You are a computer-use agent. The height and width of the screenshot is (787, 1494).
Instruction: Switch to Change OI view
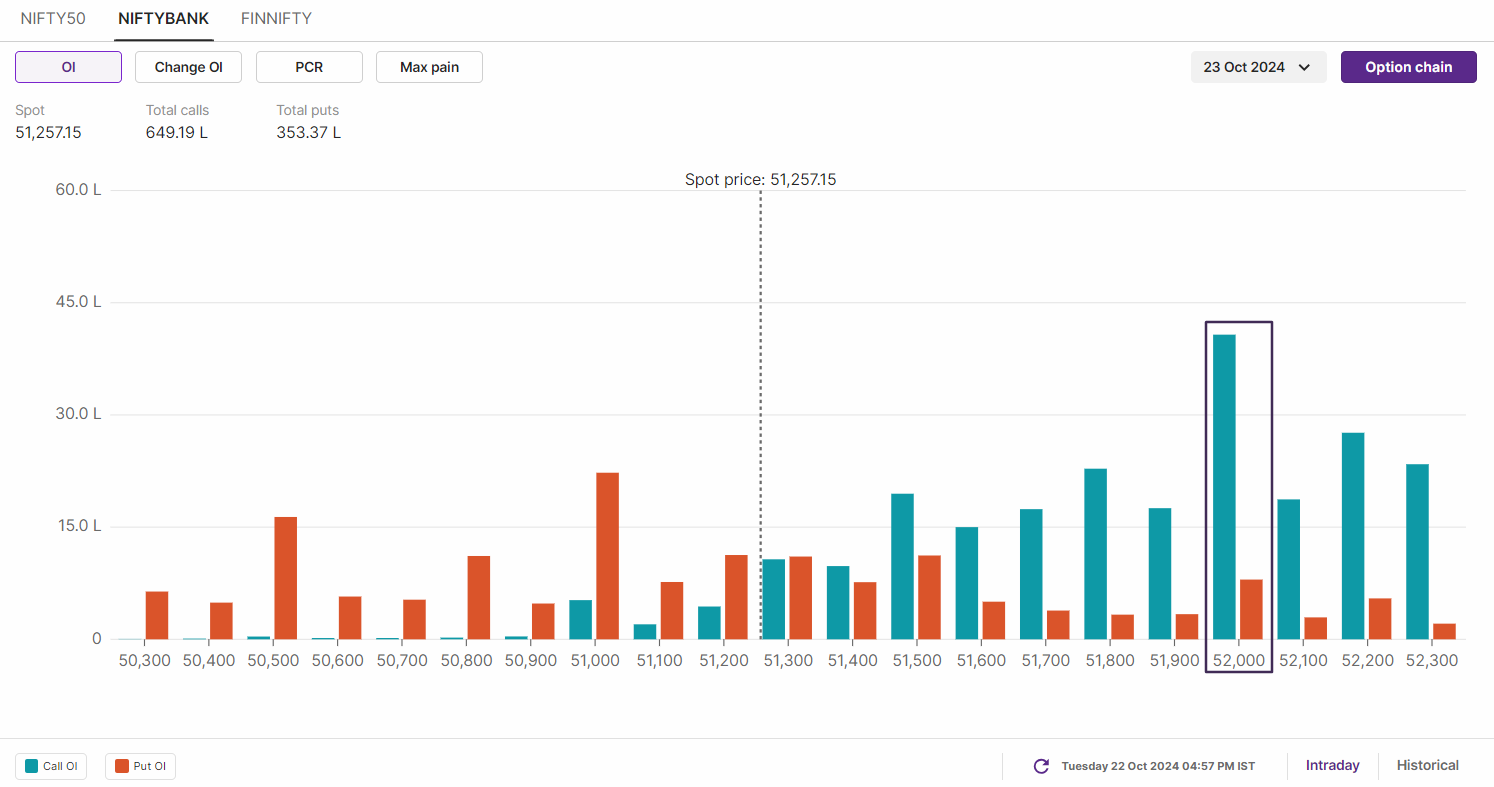coord(188,67)
